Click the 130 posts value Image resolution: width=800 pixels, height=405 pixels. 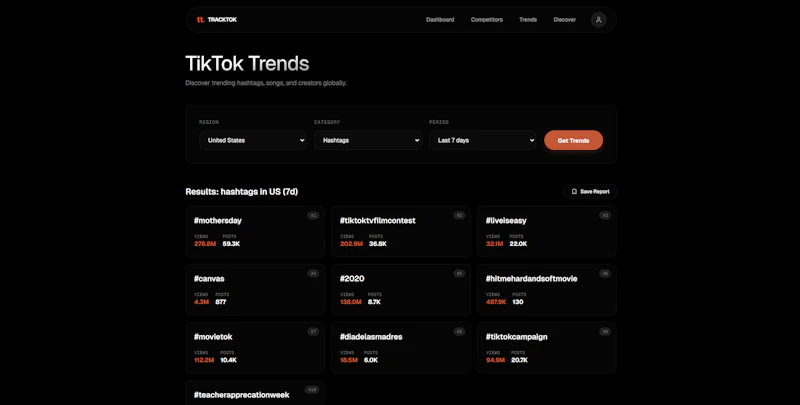click(x=518, y=302)
